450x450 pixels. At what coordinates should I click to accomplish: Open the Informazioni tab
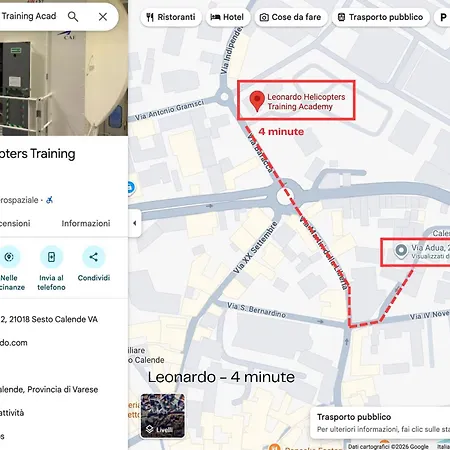[x=86, y=223]
